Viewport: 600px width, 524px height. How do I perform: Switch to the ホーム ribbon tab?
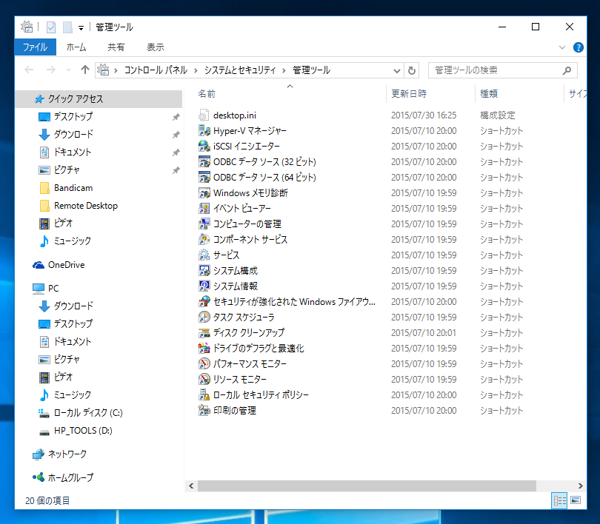(x=76, y=47)
